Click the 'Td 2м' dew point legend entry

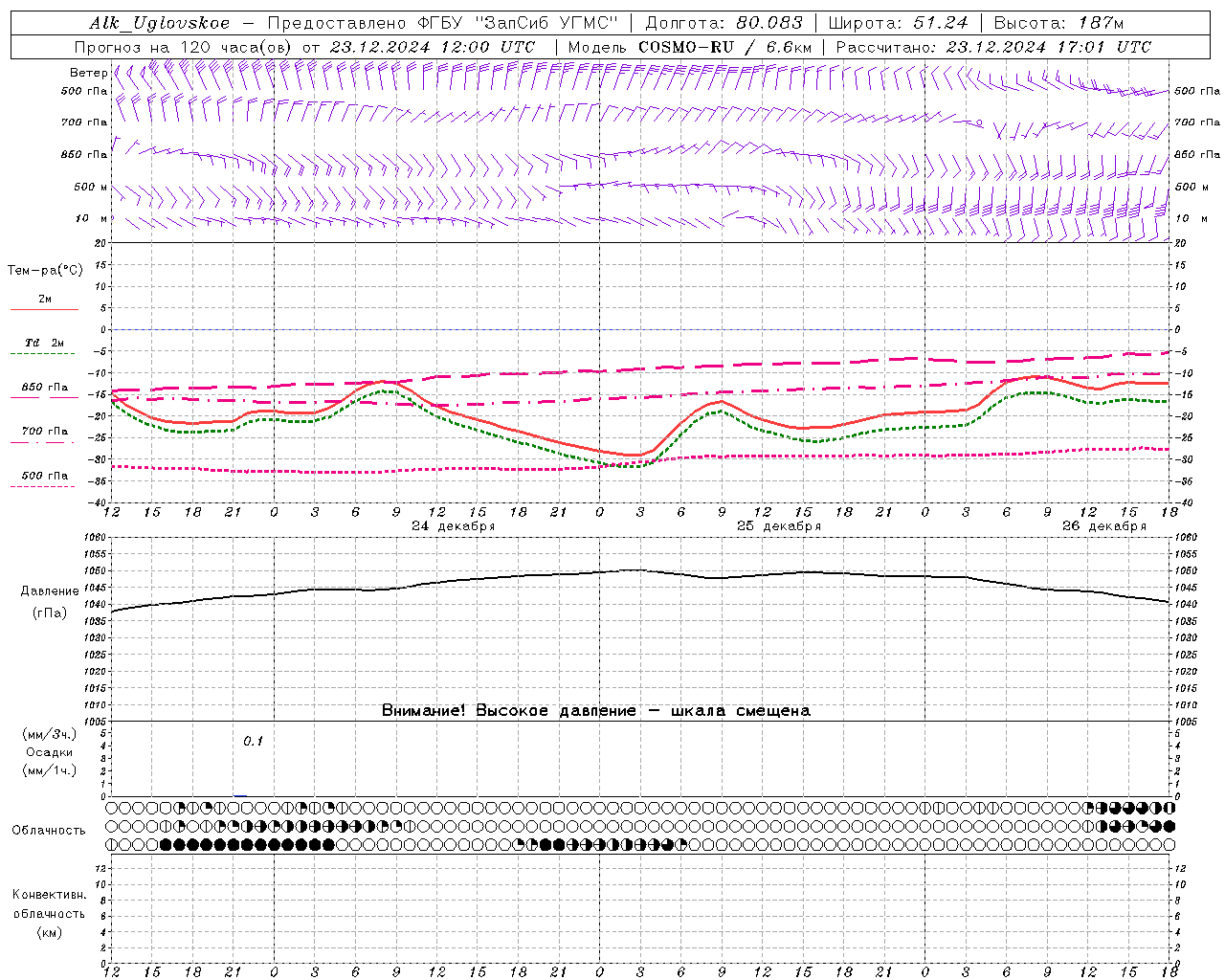[45, 343]
